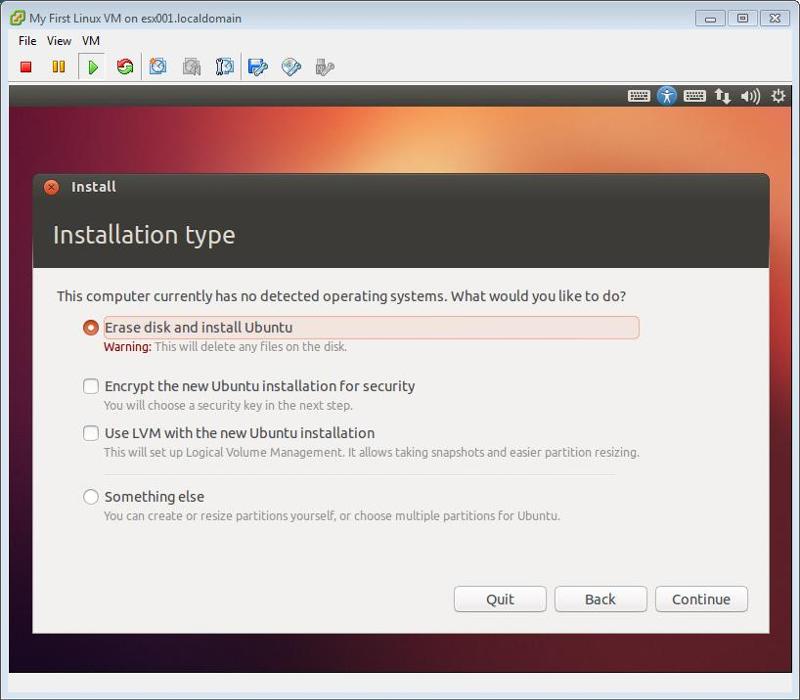Take a snapshot using the toolbar icon
Image resolution: width=800 pixels, height=700 pixels.
tap(158, 67)
